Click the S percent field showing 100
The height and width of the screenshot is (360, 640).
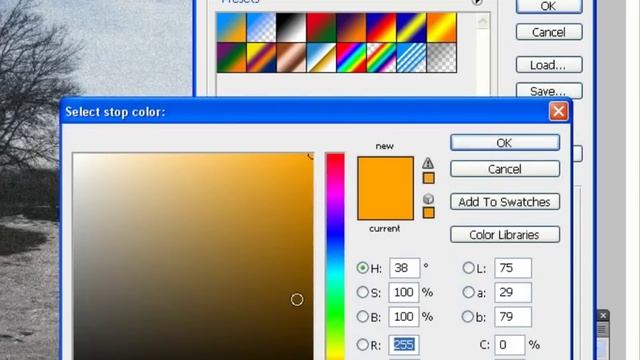pos(404,293)
